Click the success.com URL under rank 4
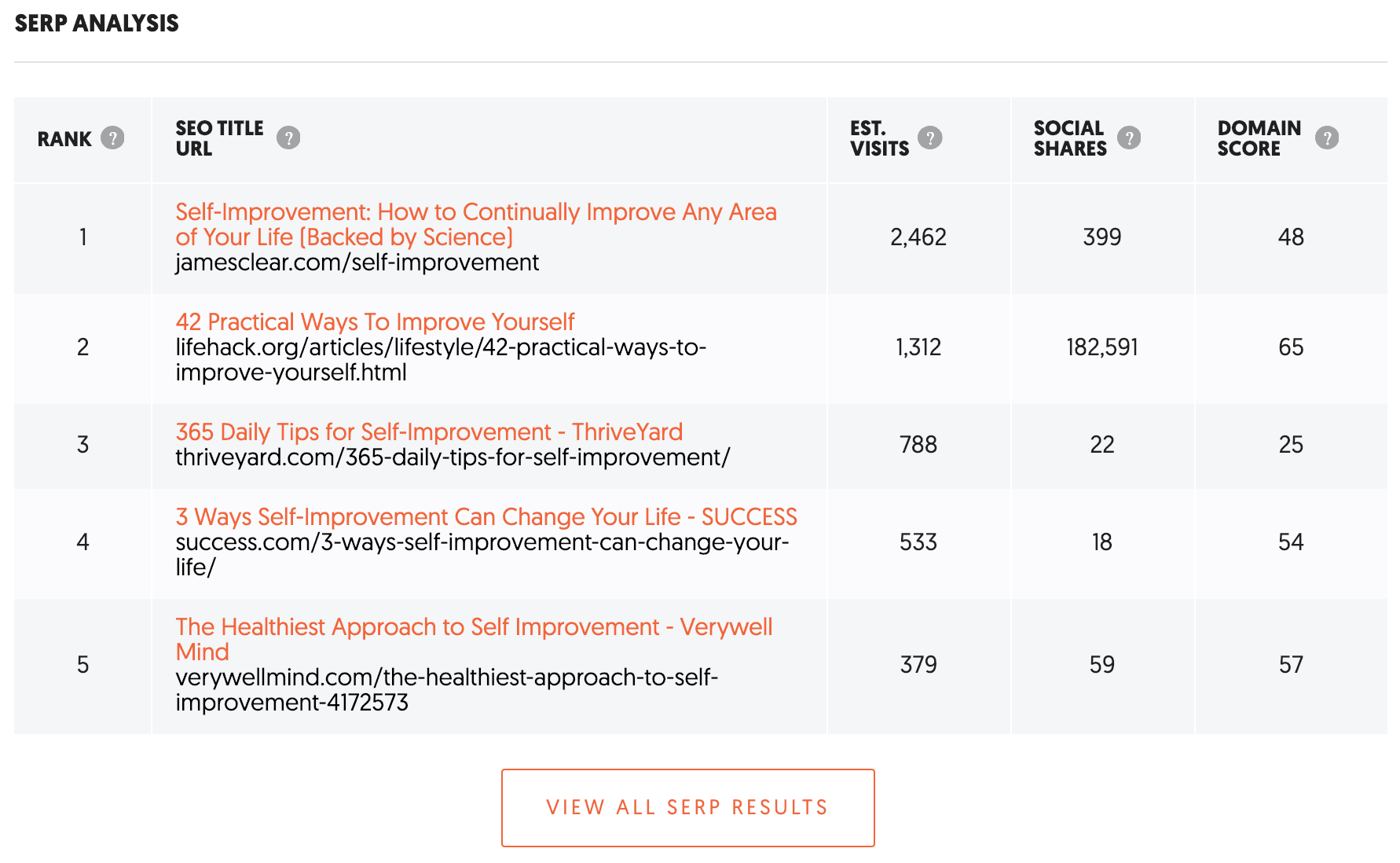The image size is (1400, 863). [482, 554]
